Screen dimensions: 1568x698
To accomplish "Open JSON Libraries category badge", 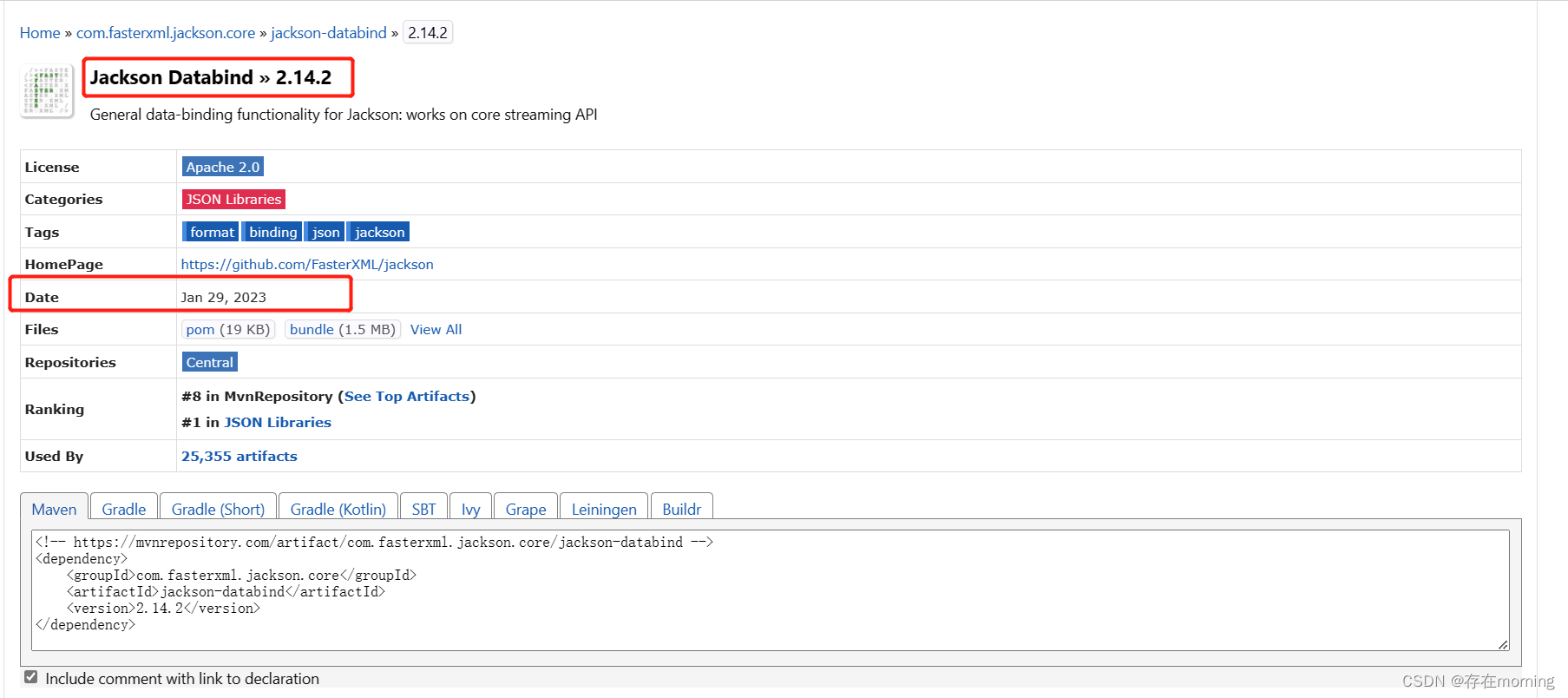I will point(233,199).
